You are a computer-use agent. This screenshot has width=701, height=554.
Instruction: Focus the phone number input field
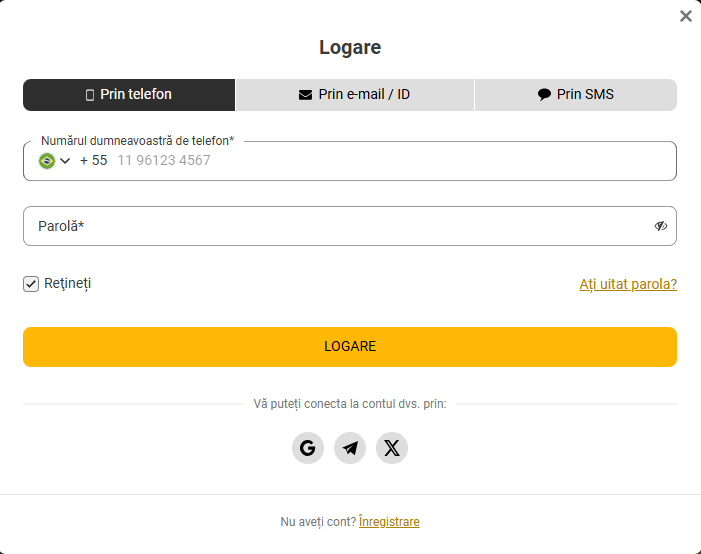coord(380,161)
